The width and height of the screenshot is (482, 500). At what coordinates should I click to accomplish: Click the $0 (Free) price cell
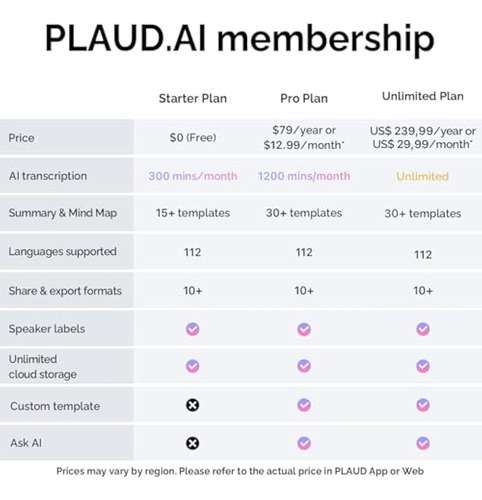pos(193,137)
